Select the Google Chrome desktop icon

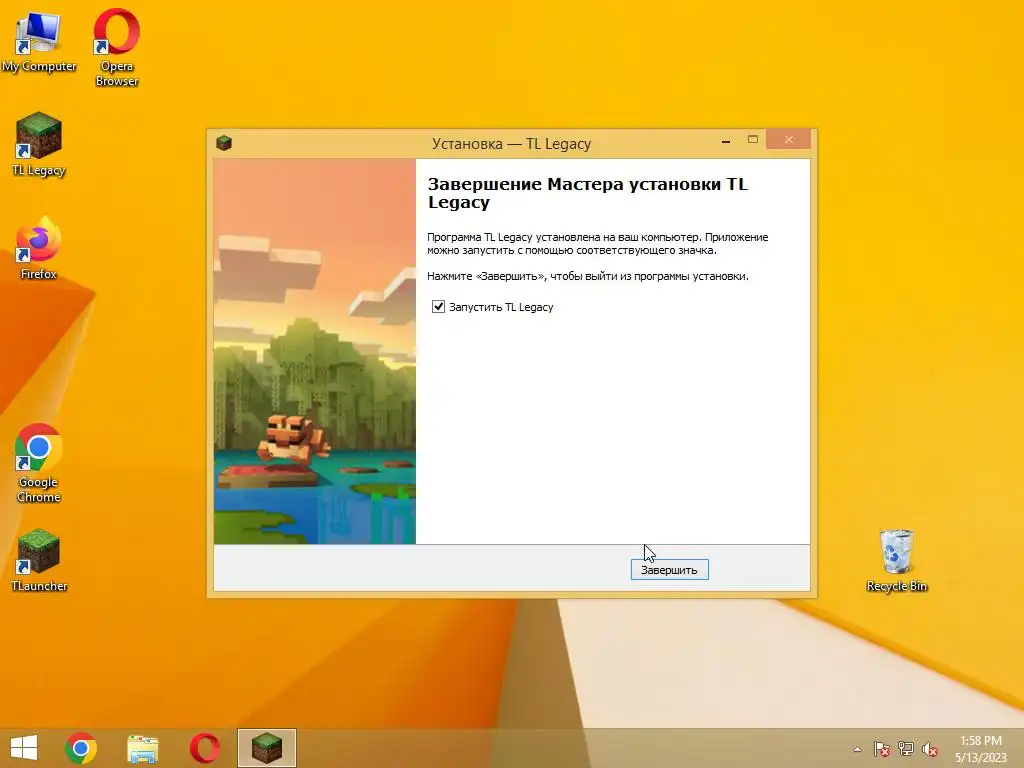pyautogui.click(x=39, y=463)
